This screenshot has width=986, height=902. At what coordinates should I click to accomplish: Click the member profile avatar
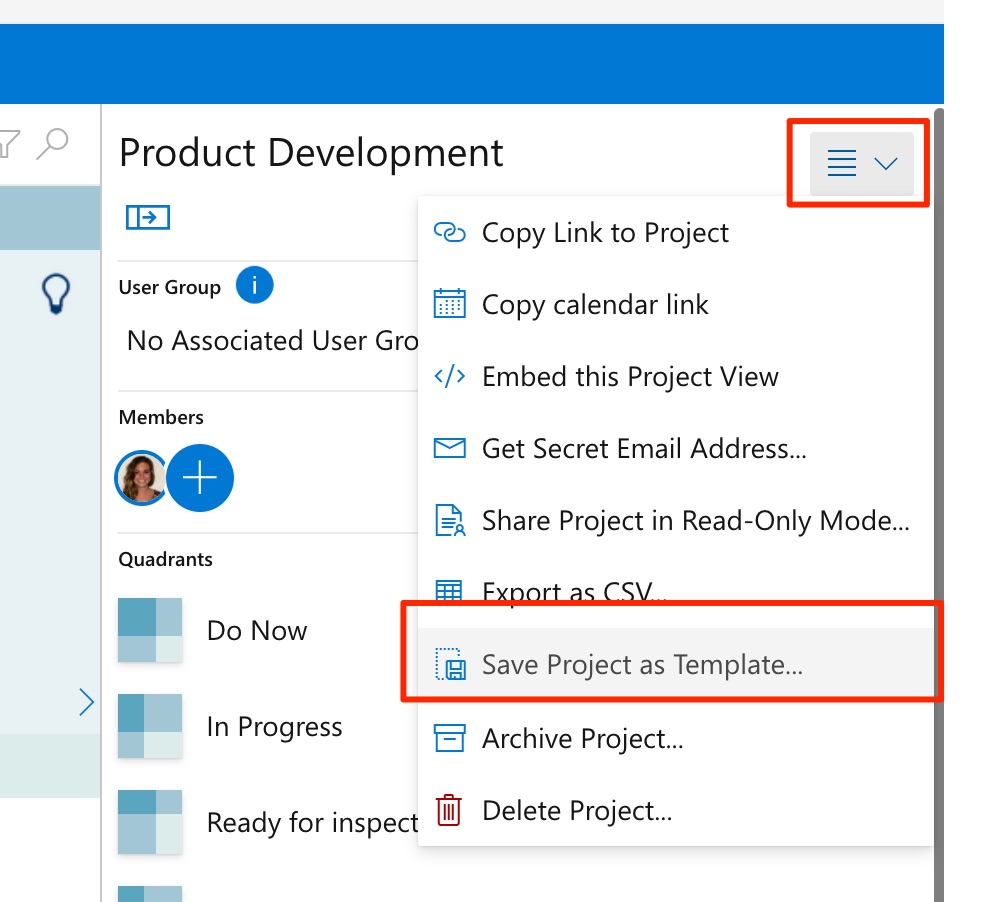[x=141, y=479]
